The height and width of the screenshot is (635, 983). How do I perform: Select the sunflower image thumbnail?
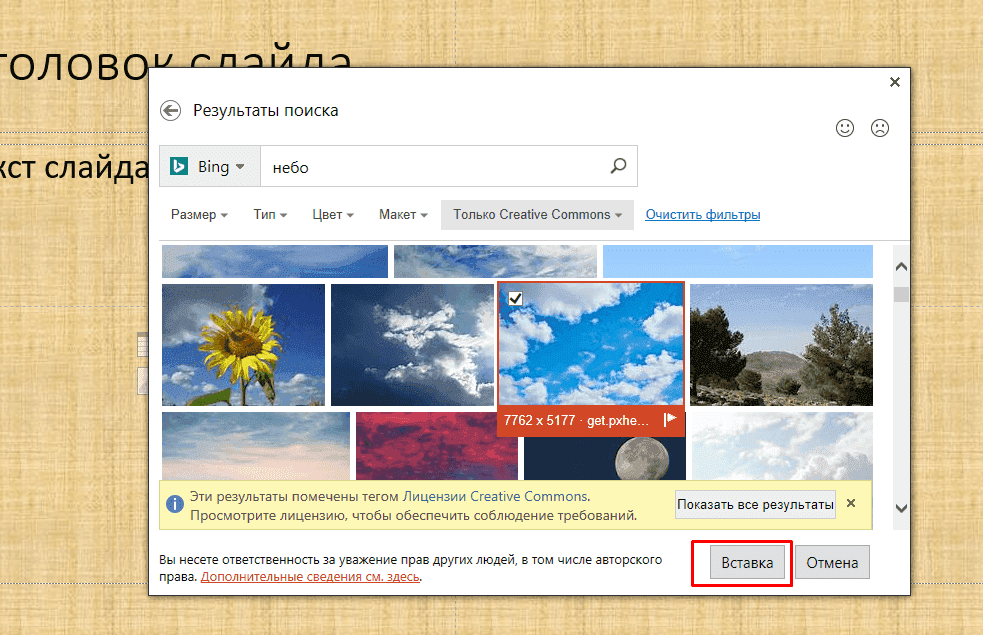pos(242,344)
